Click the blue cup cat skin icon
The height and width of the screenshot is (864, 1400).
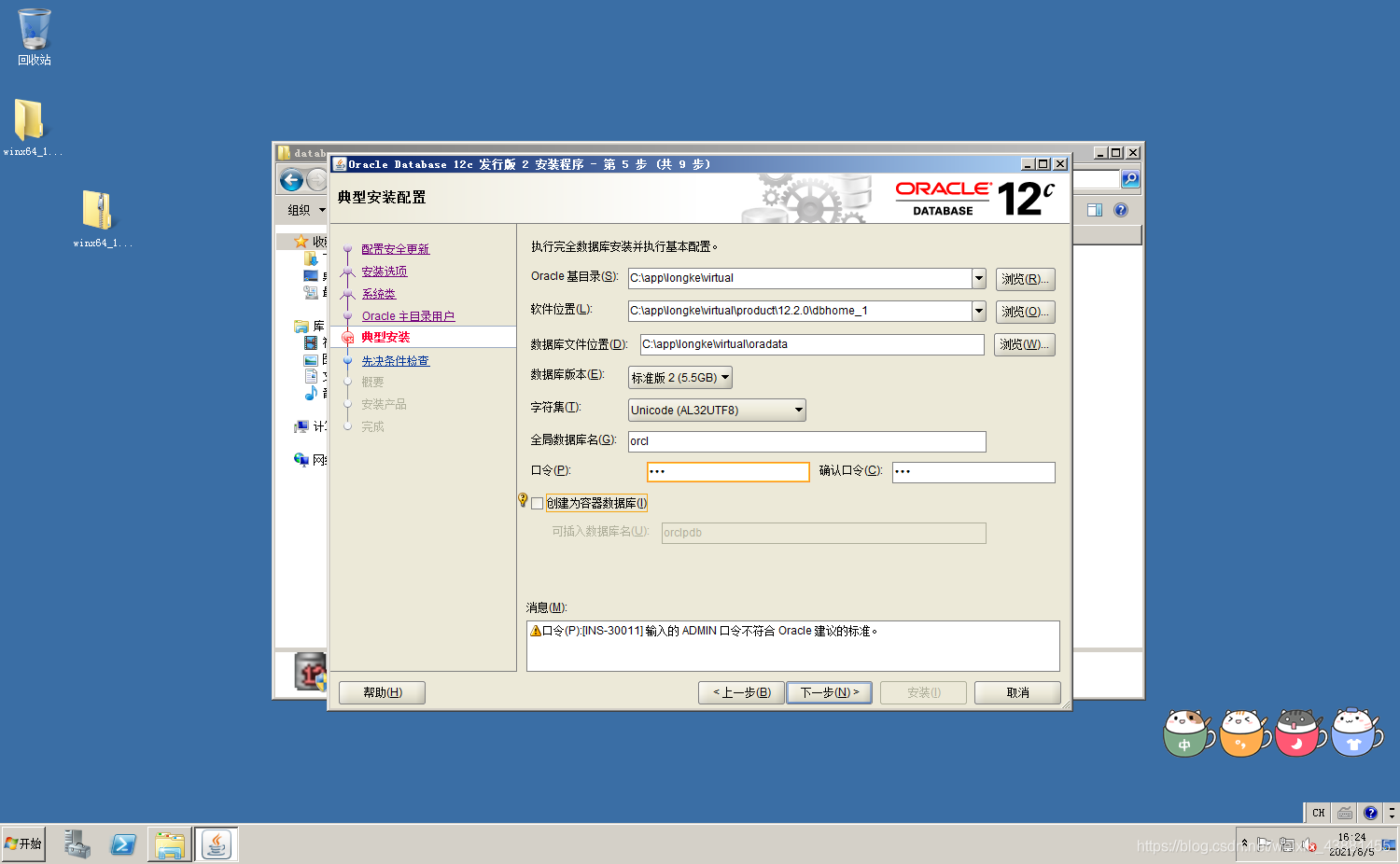tap(1356, 733)
